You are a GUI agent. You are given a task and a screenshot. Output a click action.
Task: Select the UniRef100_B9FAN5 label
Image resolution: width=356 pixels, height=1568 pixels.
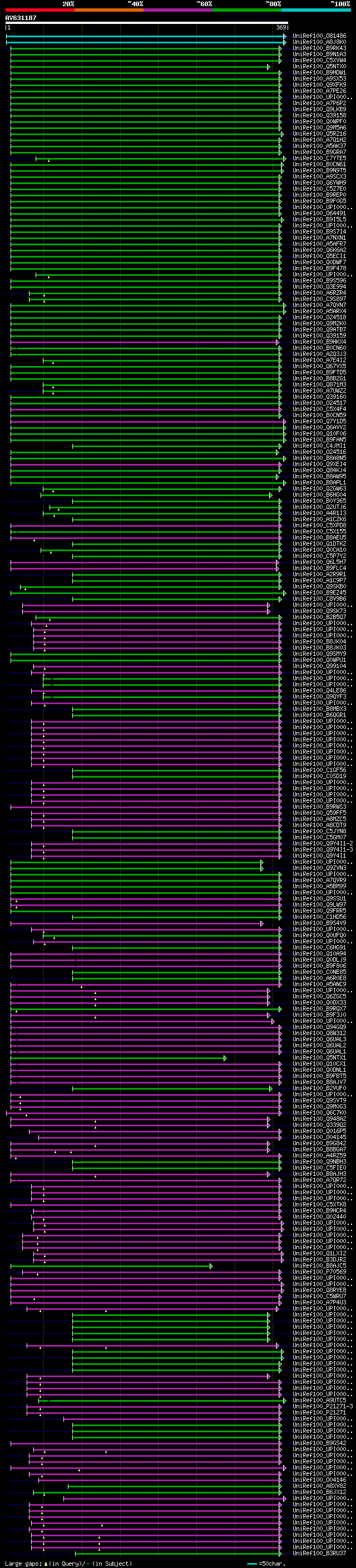pos(319,439)
